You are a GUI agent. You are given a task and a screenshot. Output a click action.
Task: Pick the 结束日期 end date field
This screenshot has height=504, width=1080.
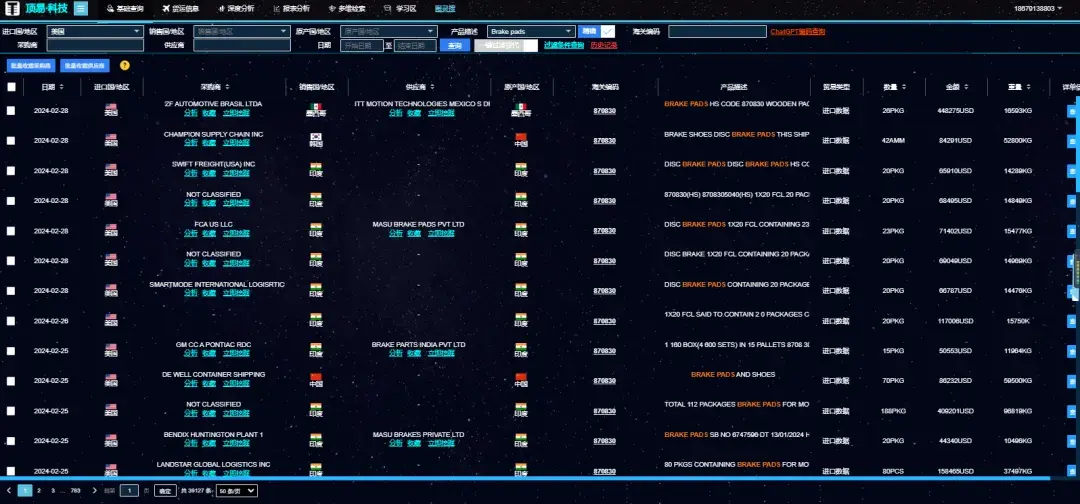pos(415,45)
